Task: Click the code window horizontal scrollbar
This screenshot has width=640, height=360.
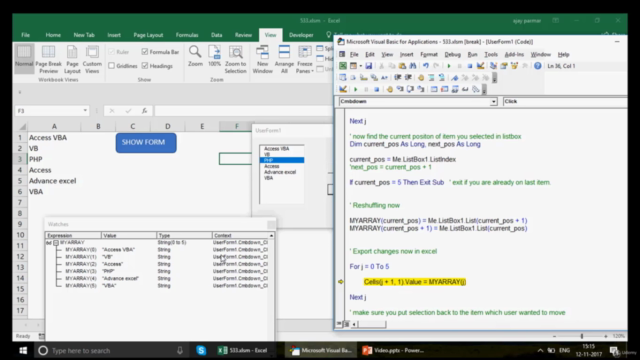Action: tap(372, 324)
